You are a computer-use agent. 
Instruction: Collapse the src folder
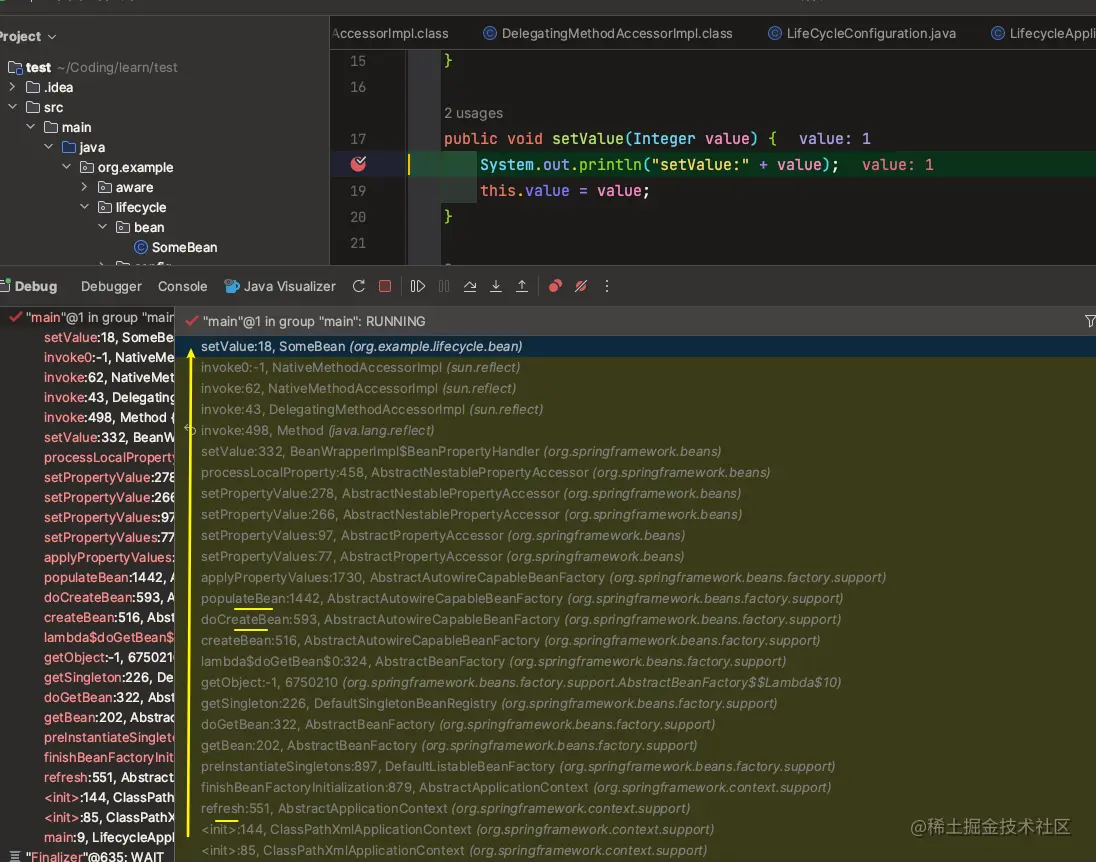point(12,107)
